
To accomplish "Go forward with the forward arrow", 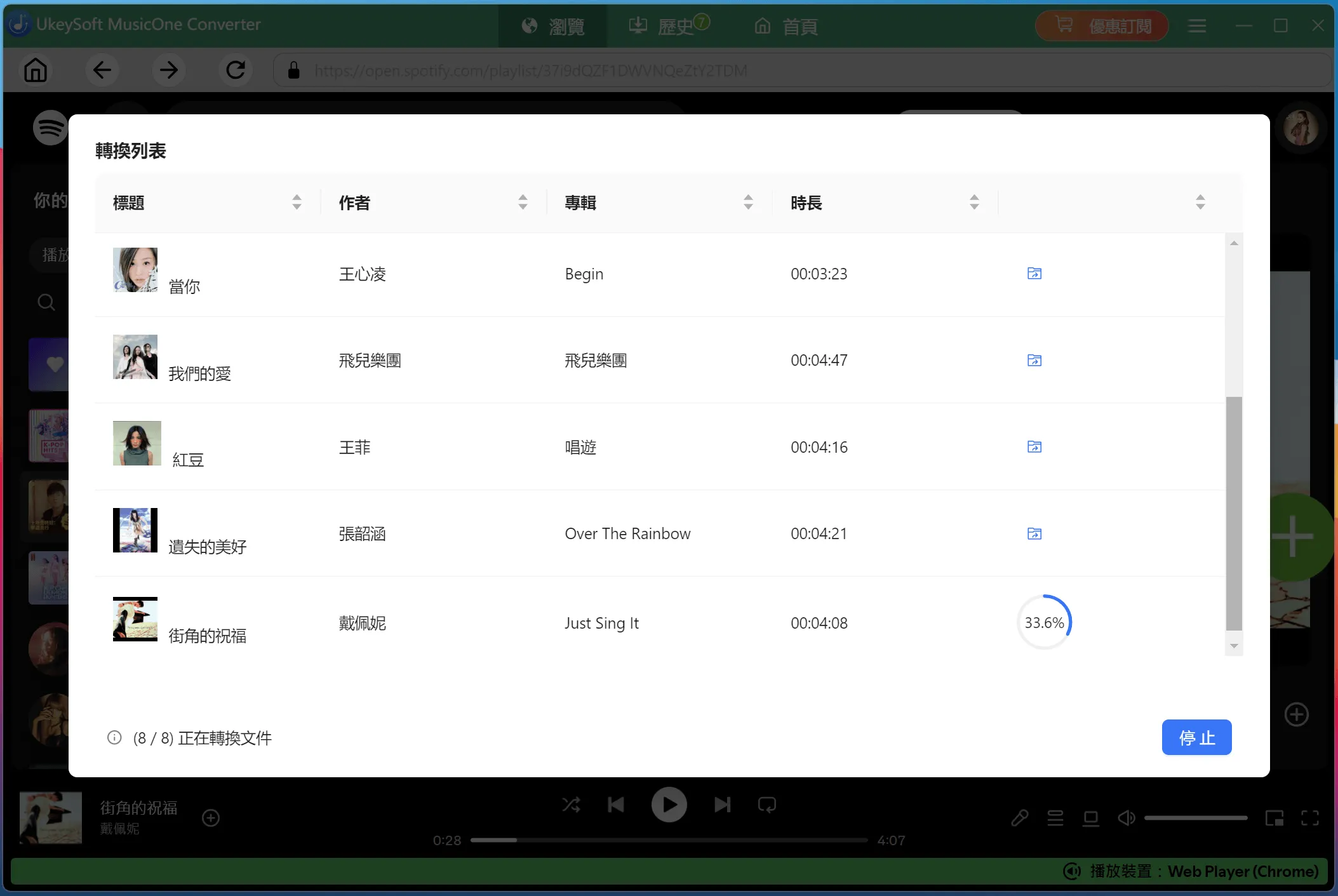I will (x=169, y=70).
